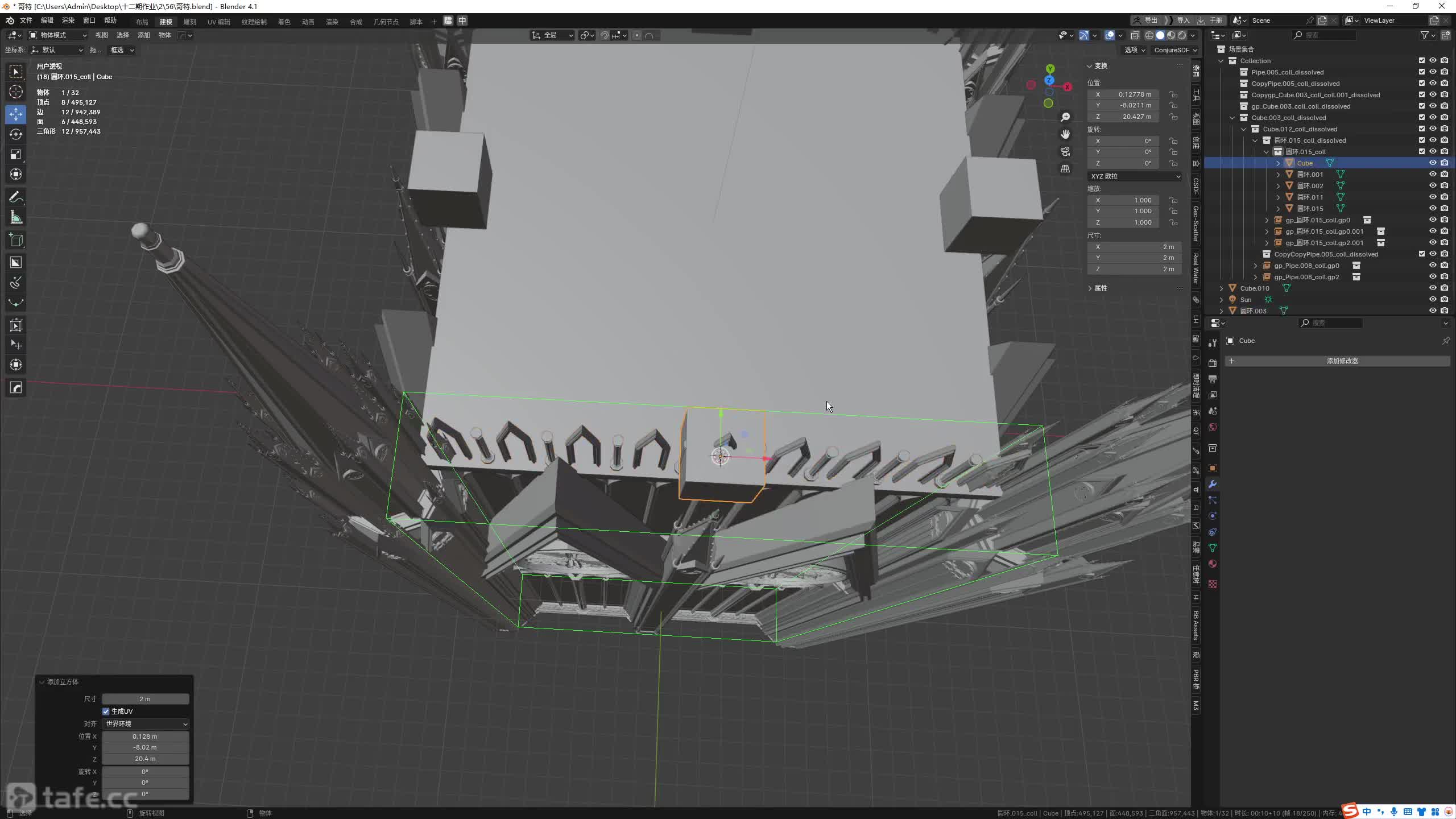
Task: Uncheck the 生成UV checkbox
Action: click(x=106, y=712)
